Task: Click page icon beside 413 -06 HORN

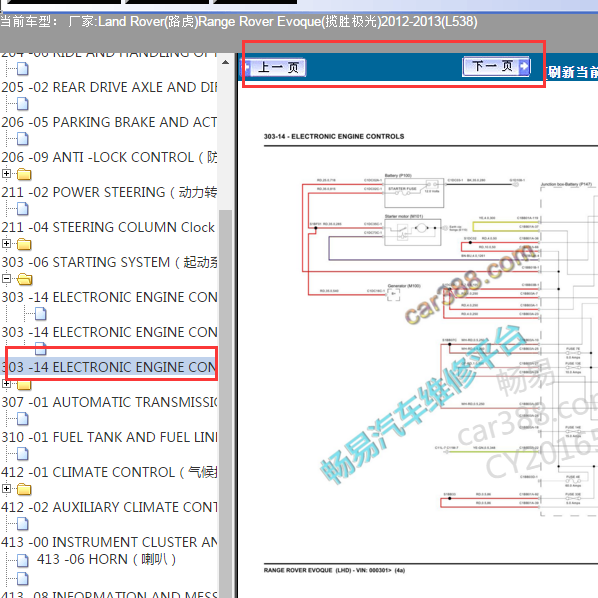Action: [x=23, y=561]
